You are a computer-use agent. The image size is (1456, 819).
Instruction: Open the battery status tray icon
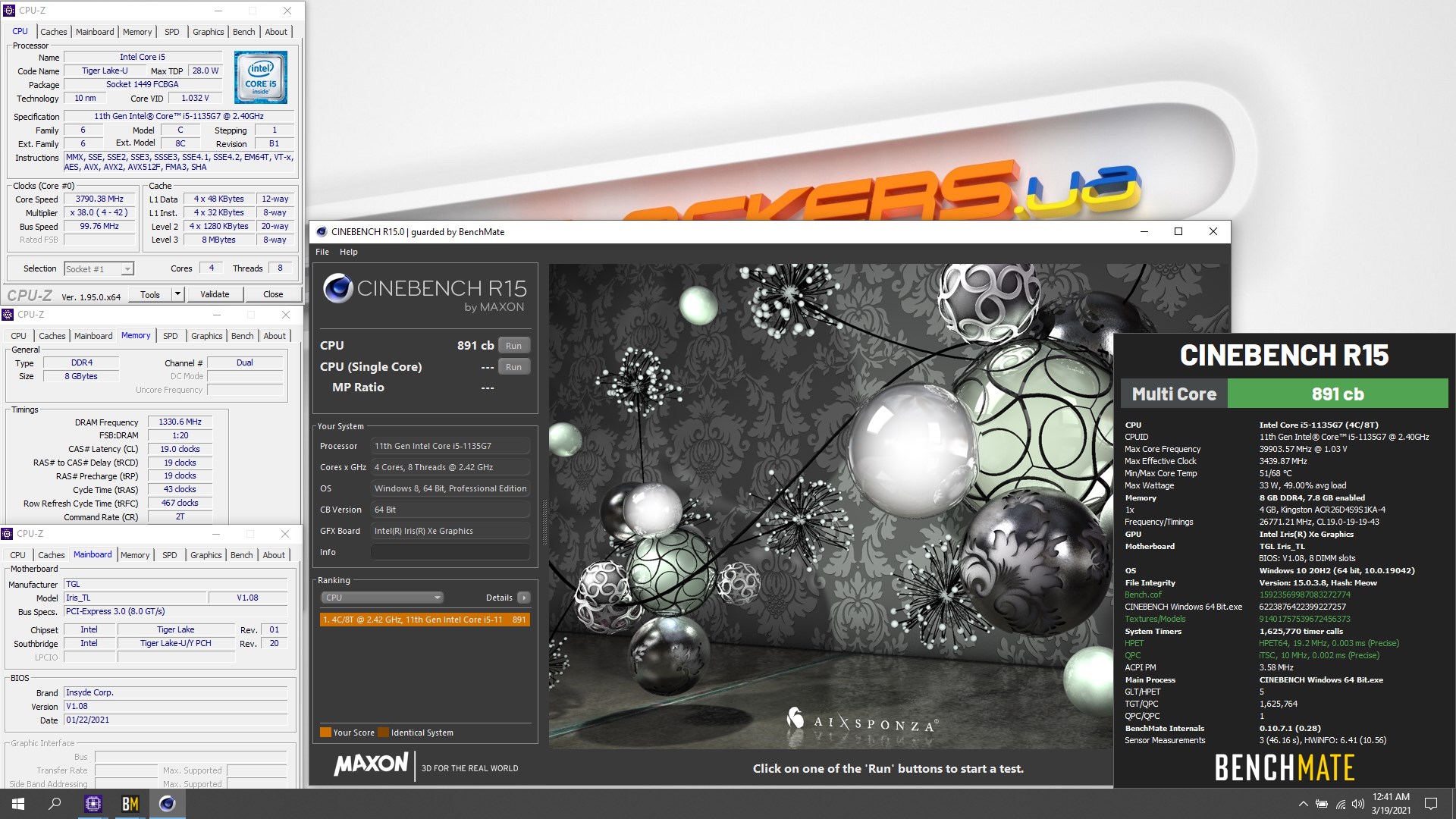1321,804
